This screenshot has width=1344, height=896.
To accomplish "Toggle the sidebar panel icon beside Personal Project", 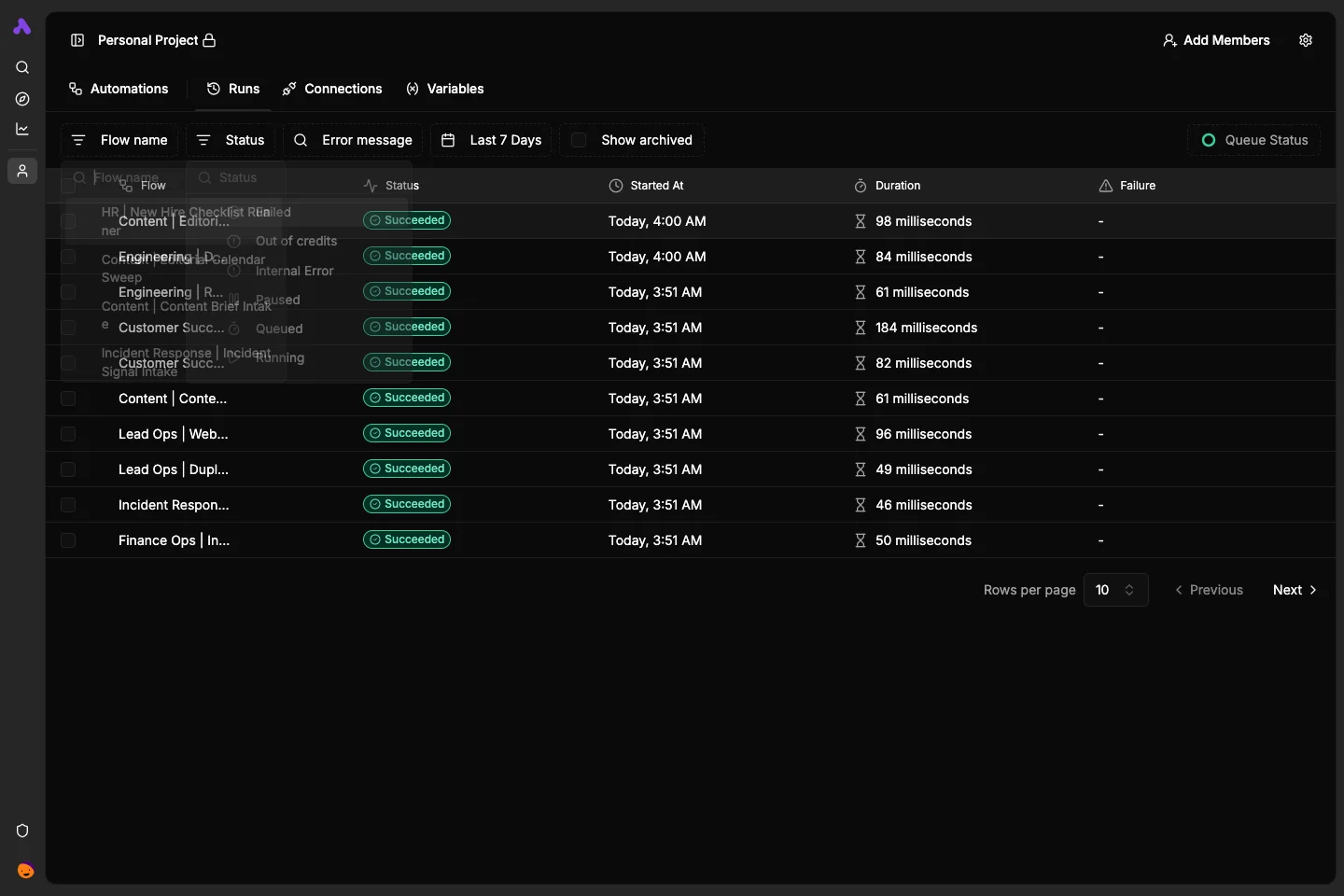I will pyautogui.click(x=77, y=40).
